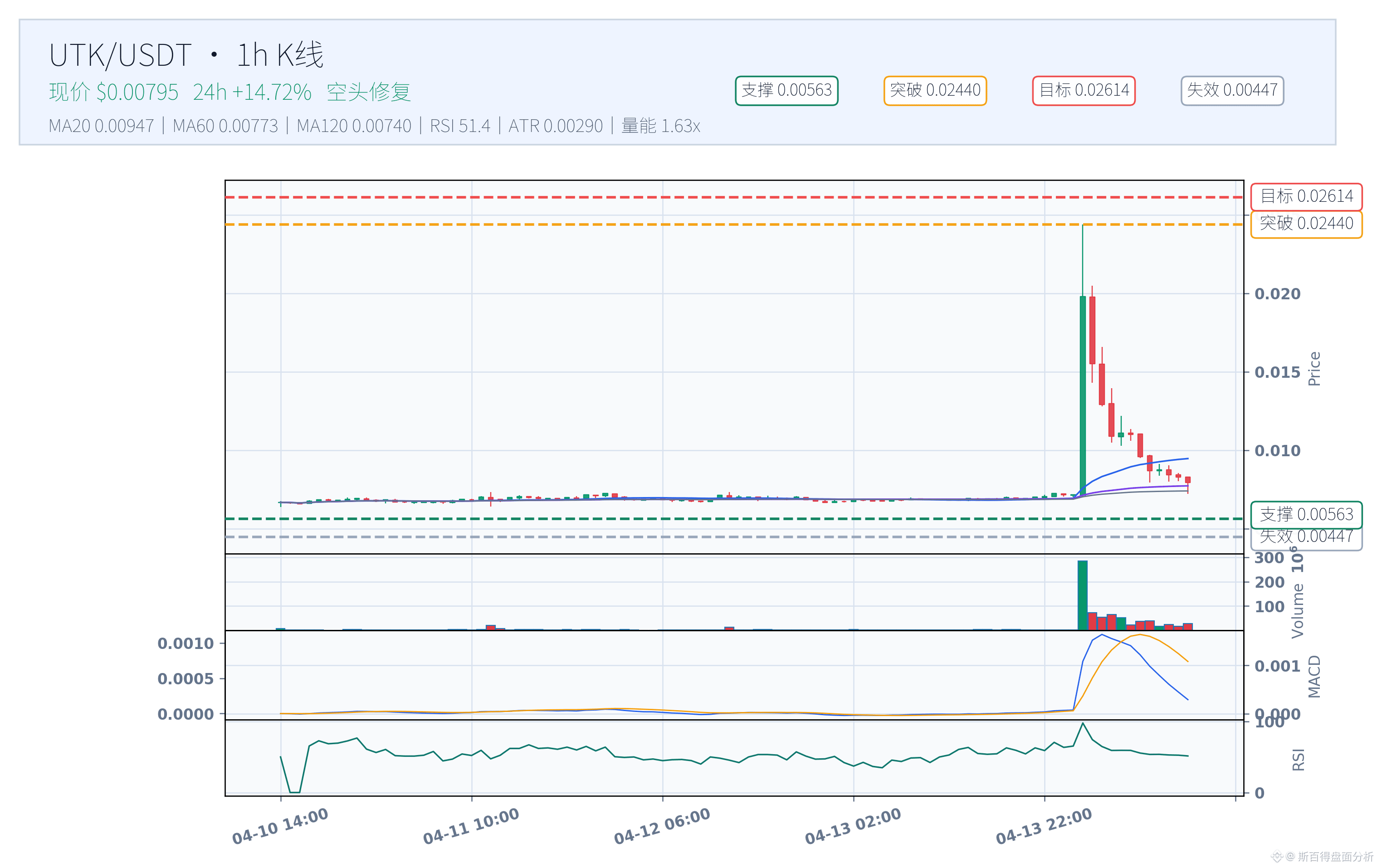Viewport: 1377px width, 868px height.
Task: Click the 24h +14.72% change text
Action: [x=252, y=92]
